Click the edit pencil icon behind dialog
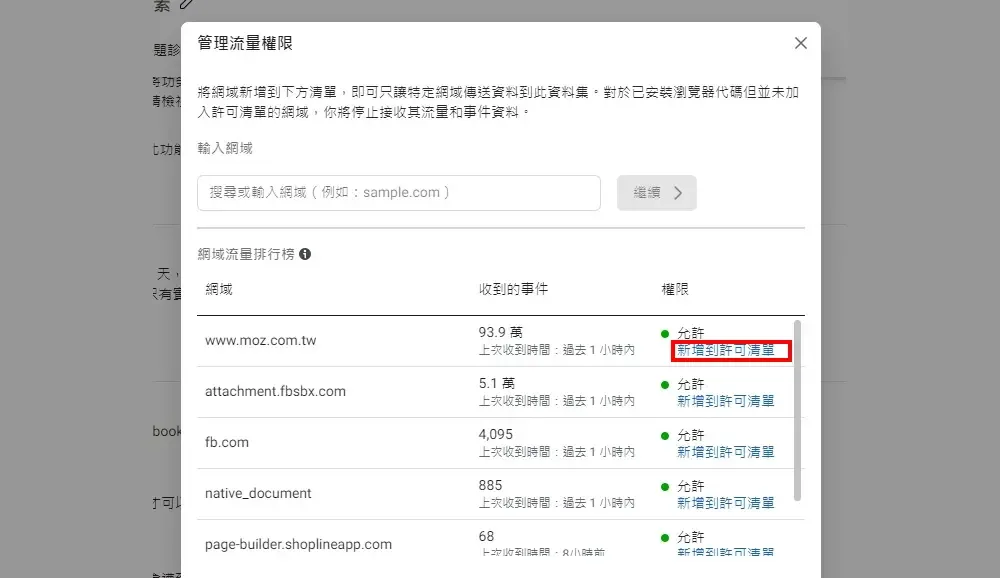 (186, 4)
